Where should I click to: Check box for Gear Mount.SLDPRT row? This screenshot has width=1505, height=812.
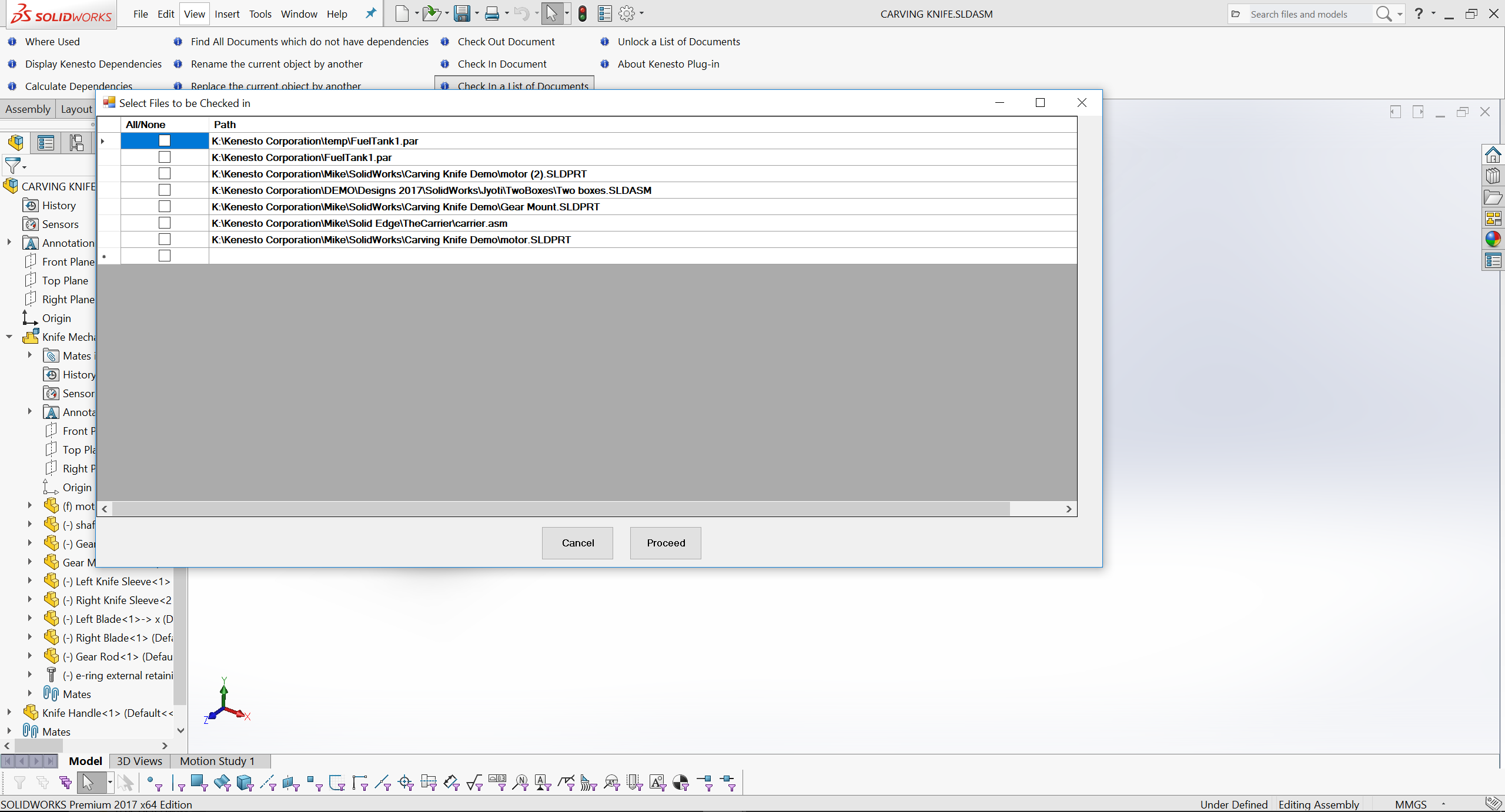(x=165, y=207)
